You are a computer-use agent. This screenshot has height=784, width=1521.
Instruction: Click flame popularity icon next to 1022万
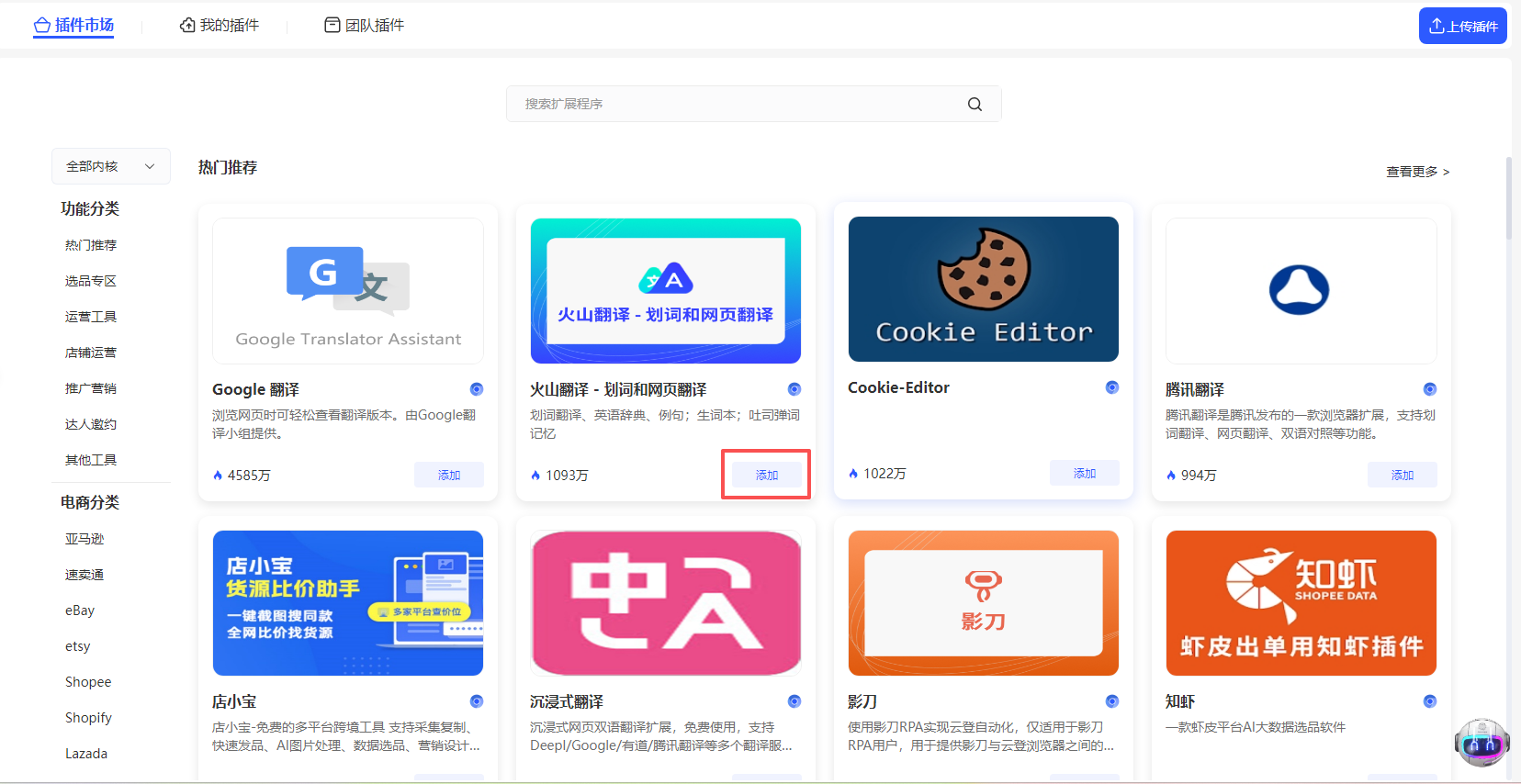click(x=853, y=474)
